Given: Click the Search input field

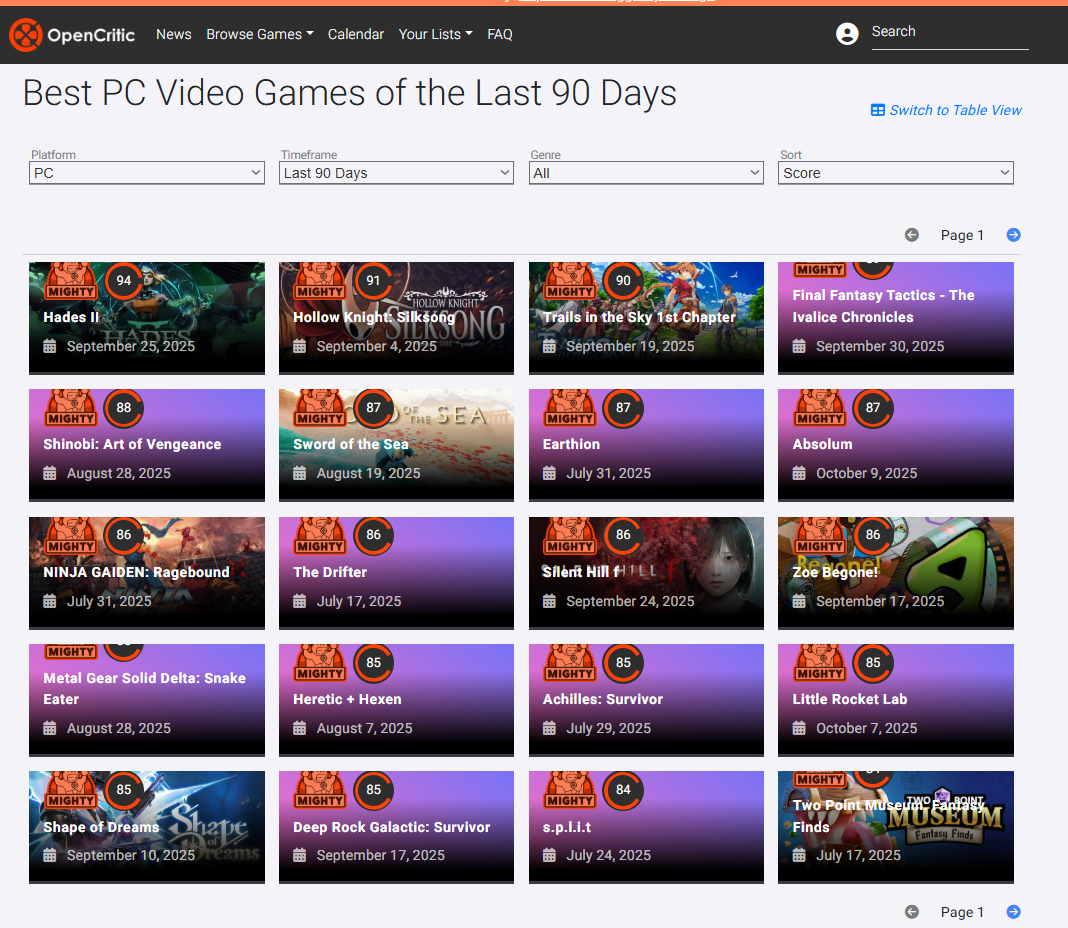Looking at the screenshot, I should click(x=949, y=32).
